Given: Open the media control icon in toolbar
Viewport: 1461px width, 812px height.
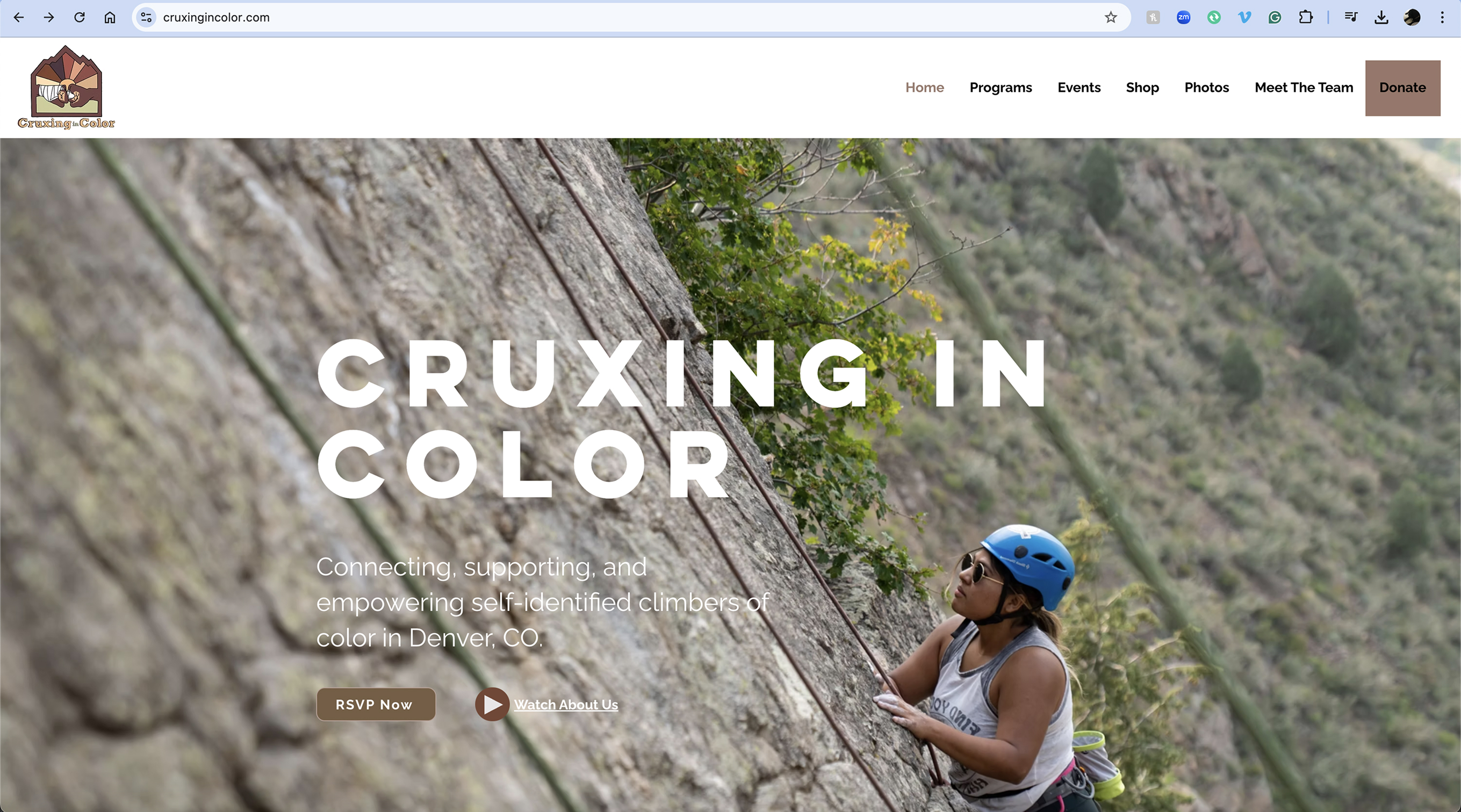Looking at the screenshot, I should pyautogui.click(x=1350, y=18).
